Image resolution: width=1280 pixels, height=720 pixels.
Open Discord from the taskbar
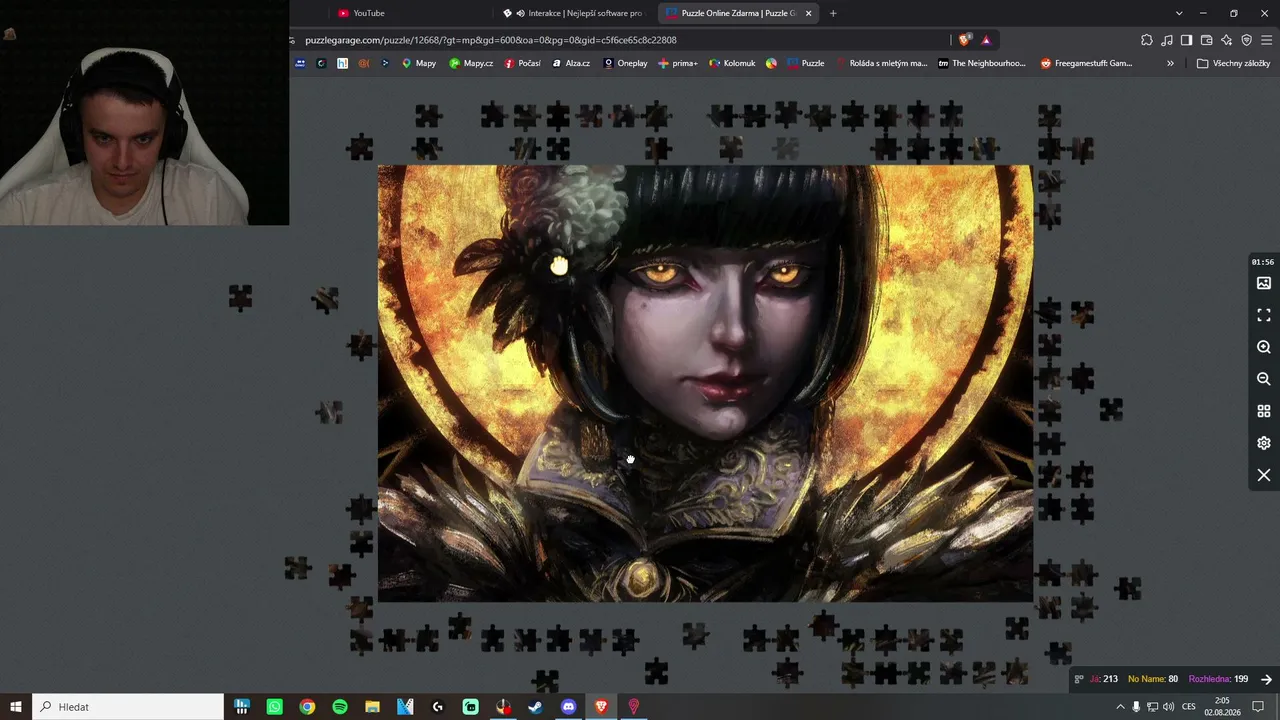coord(569,707)
